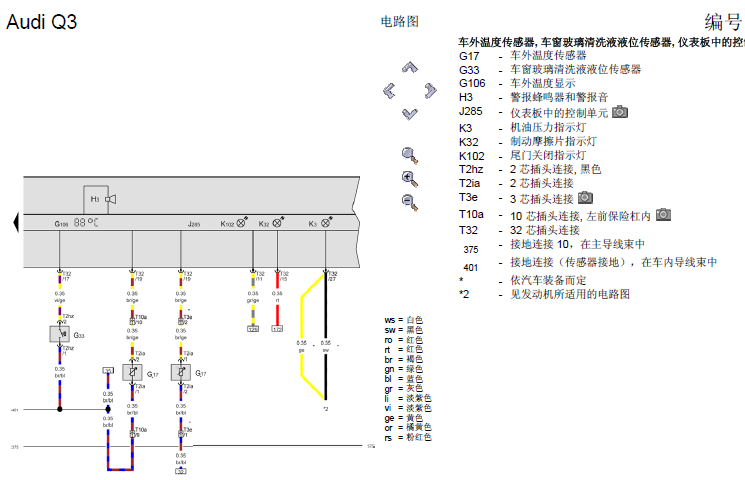Select list row K3 机油压力指示灯

coord(523,127)
